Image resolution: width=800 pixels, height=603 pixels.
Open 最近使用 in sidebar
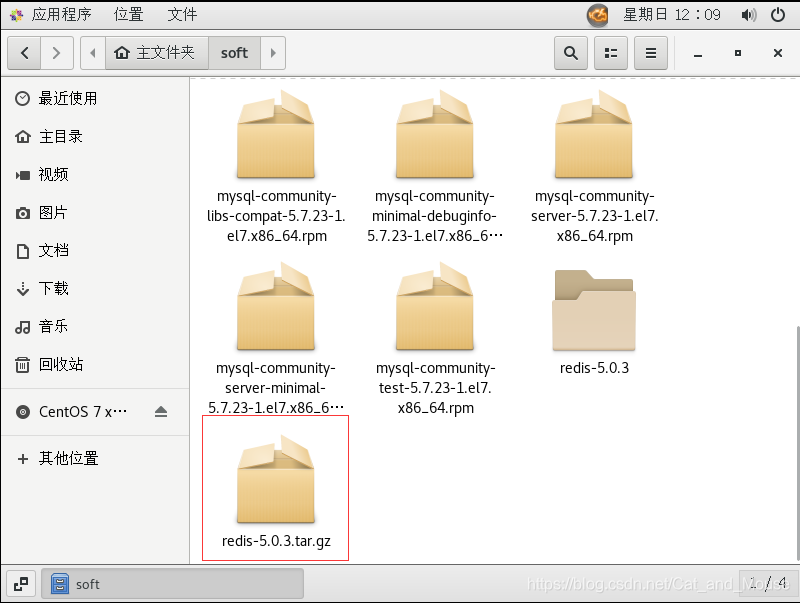(x=95, y=98)
